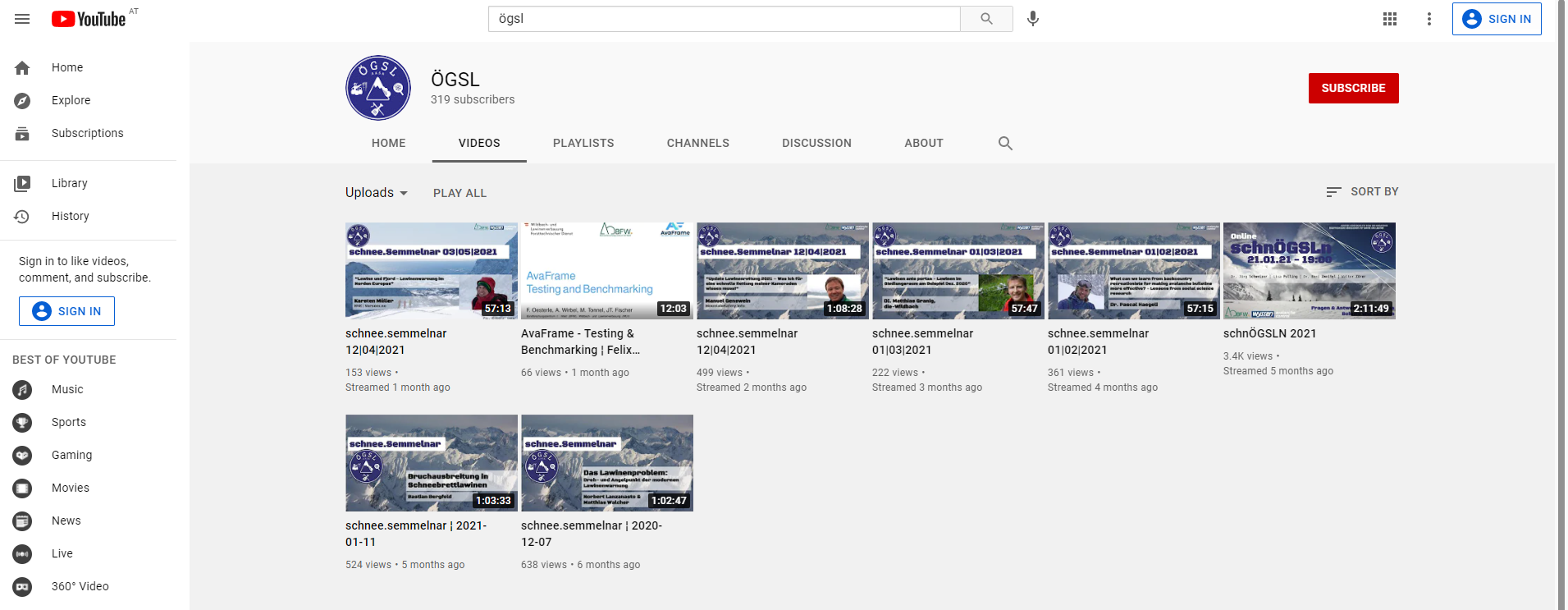The width and height of the screenshot is (1568, 610).
Task: Click PLAY ALL
Action: pyautogui.click(x=459, y=193)
